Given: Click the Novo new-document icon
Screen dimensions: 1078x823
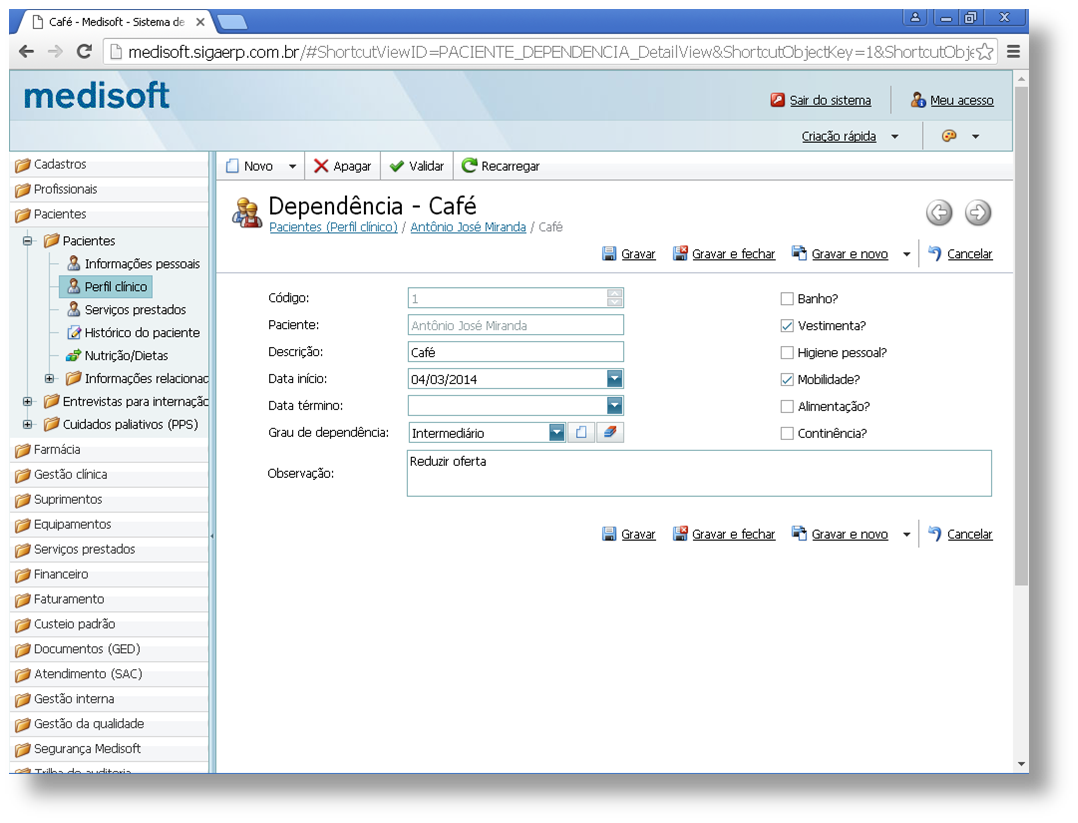Looking at the screenshot, I should pos(232,166).
